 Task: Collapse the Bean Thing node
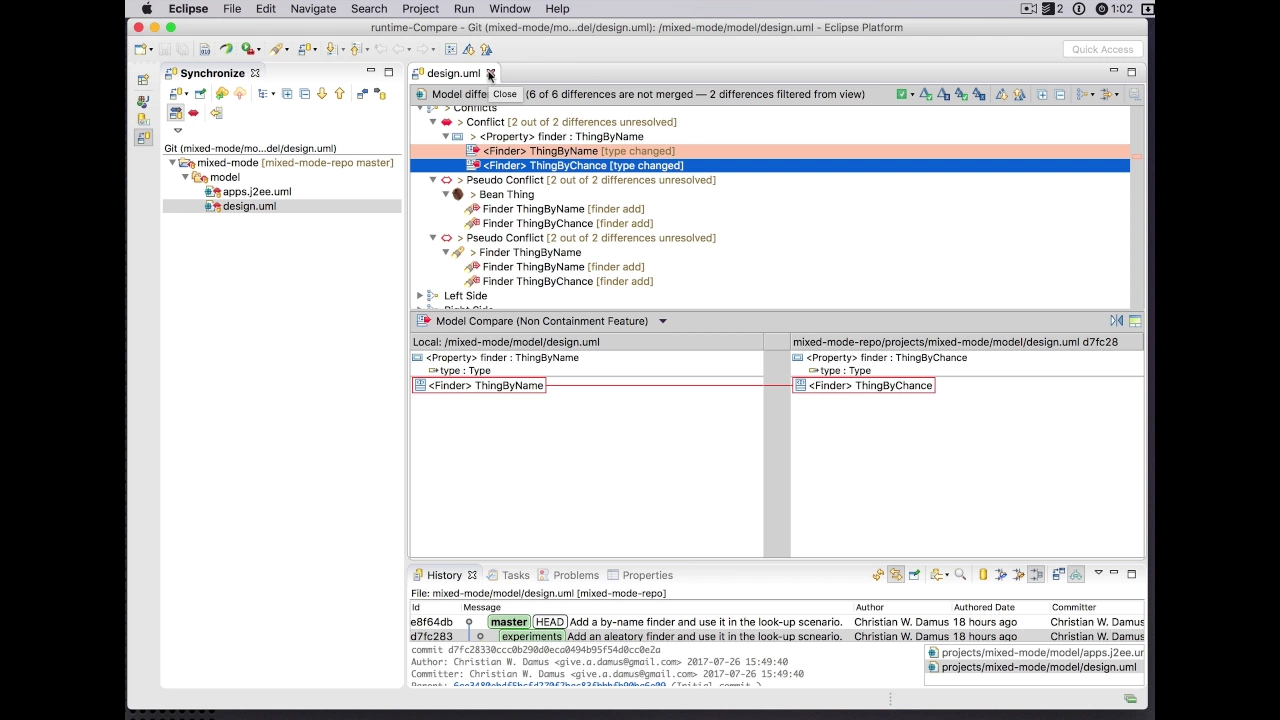pos(445,194)
